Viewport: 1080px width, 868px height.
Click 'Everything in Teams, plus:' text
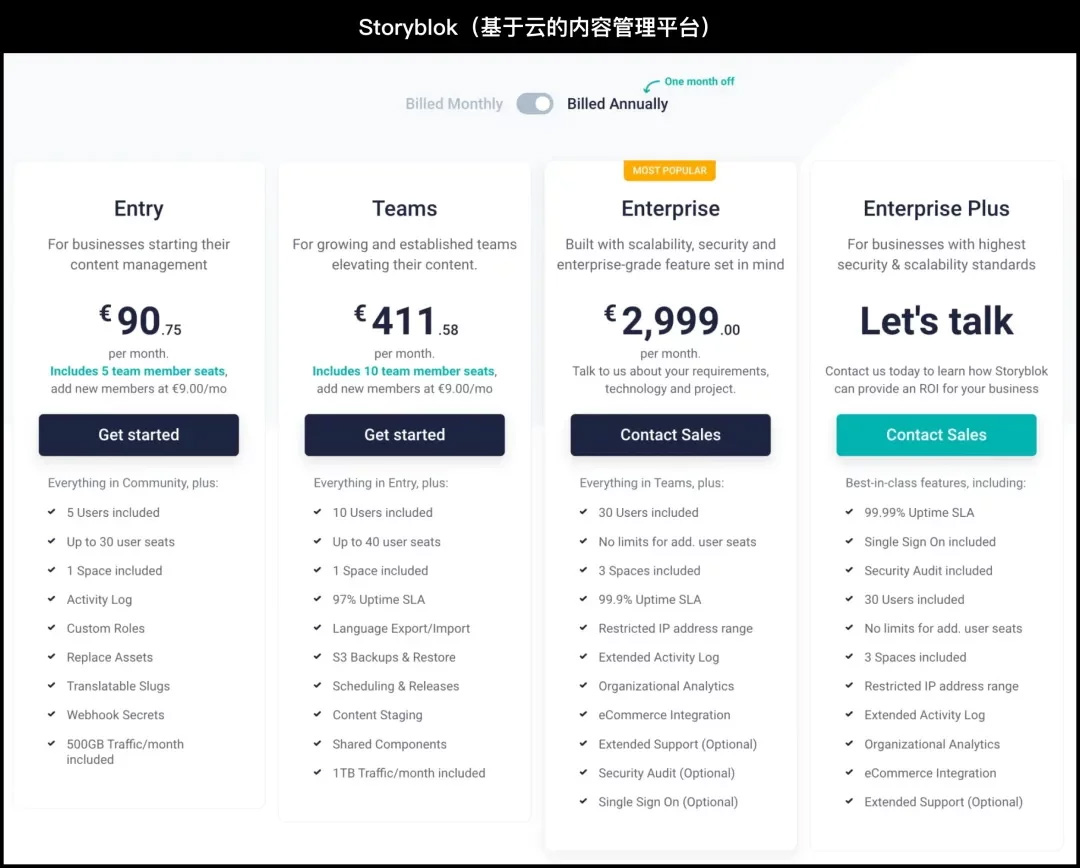point(652,483)
